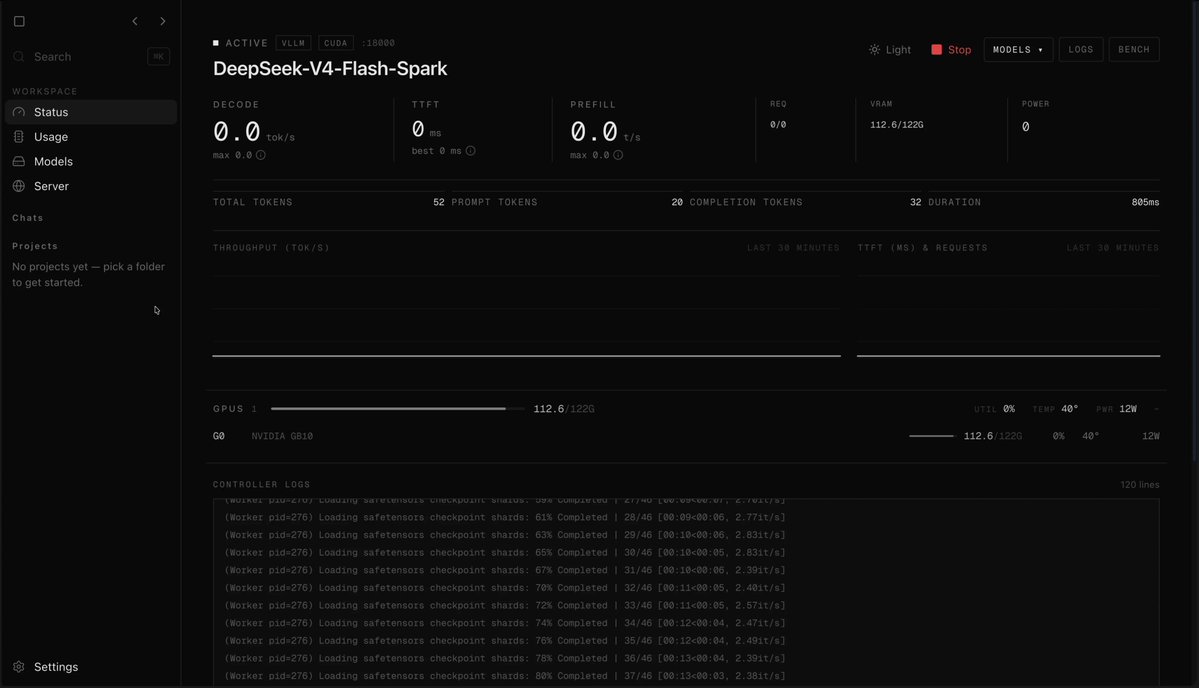This screenshot has width=1199, height=688.
Task: Click the Settings gear icon
Action: (x=19, y=667)
